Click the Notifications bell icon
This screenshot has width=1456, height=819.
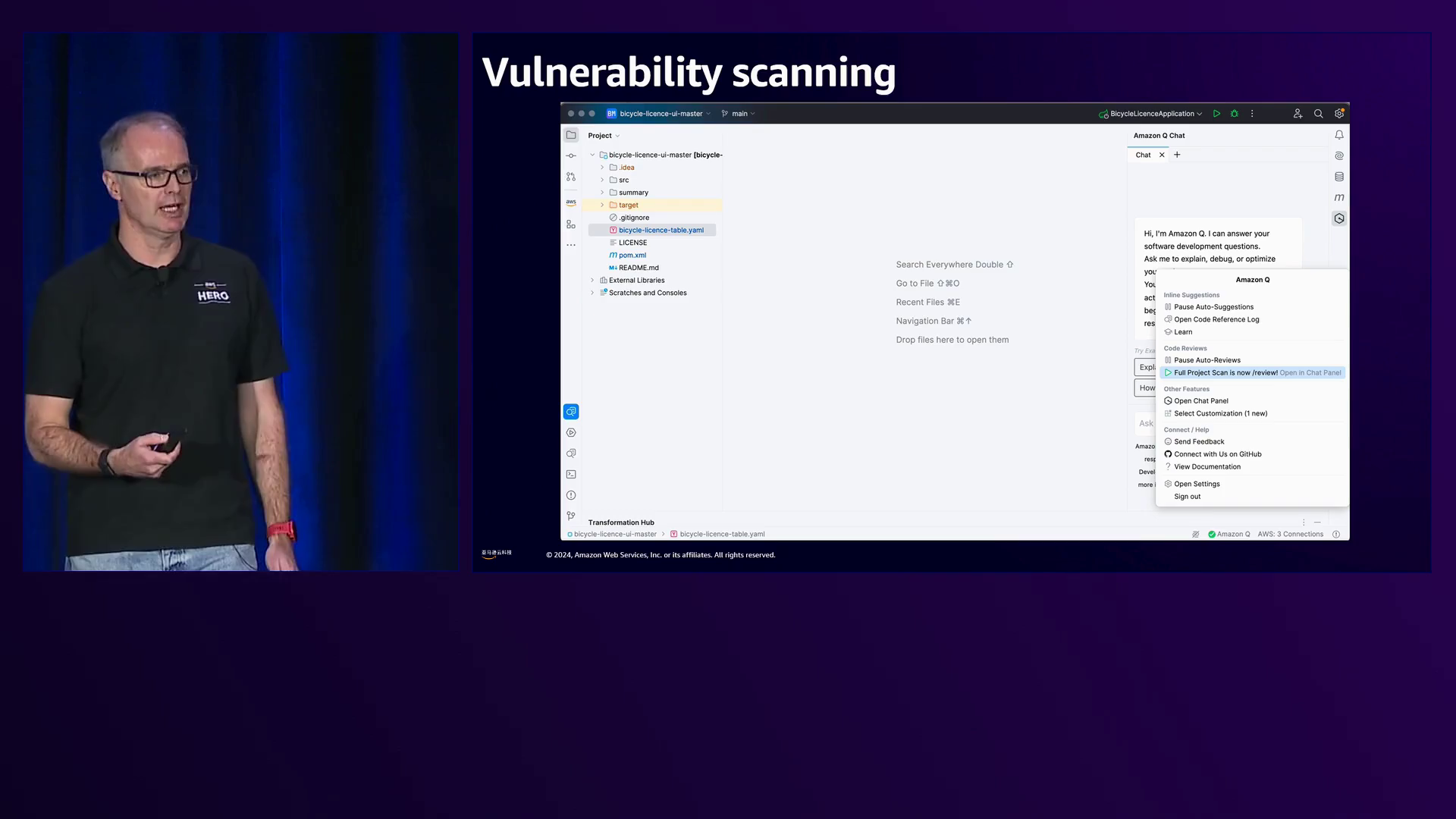(x=1339, y=135)
